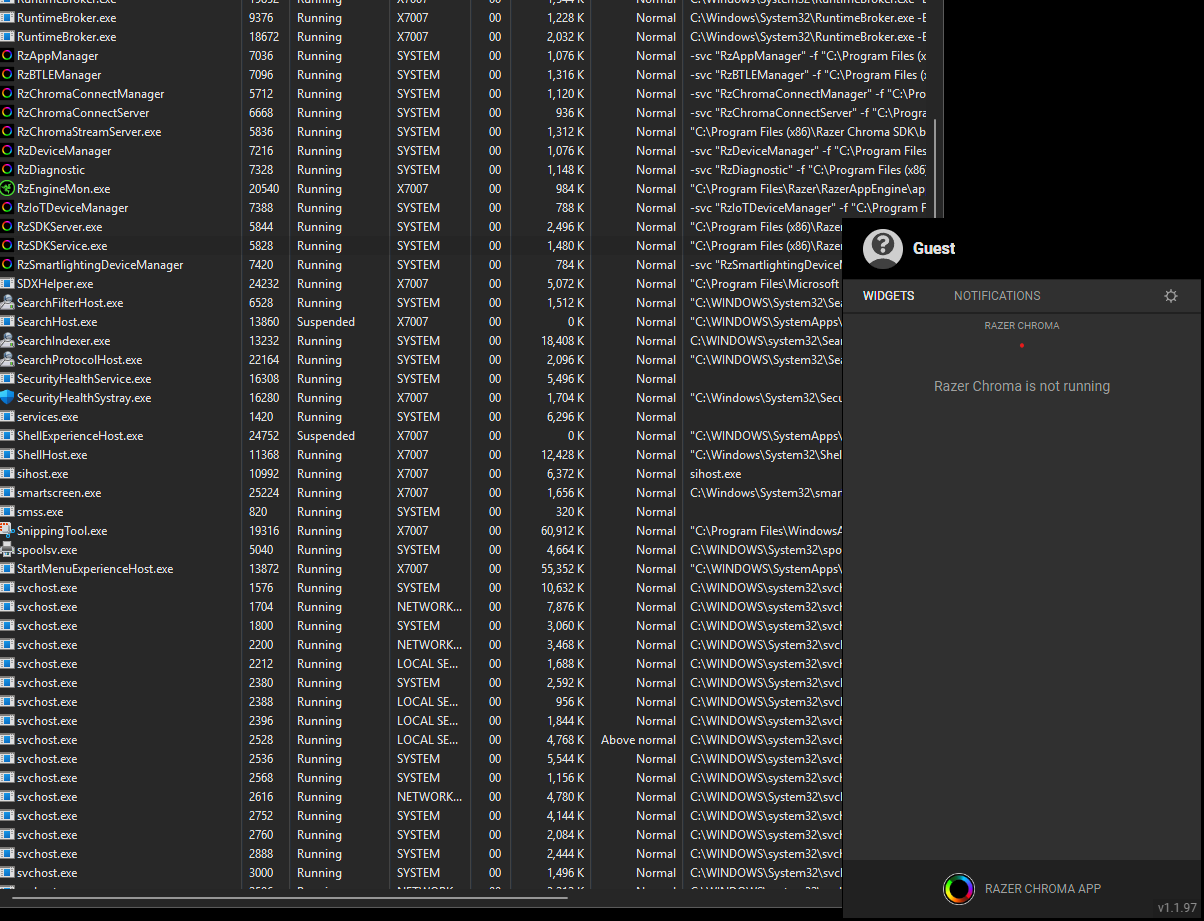
Task: Click the Guest avatar icon
Action: click(x=883, y=249)
